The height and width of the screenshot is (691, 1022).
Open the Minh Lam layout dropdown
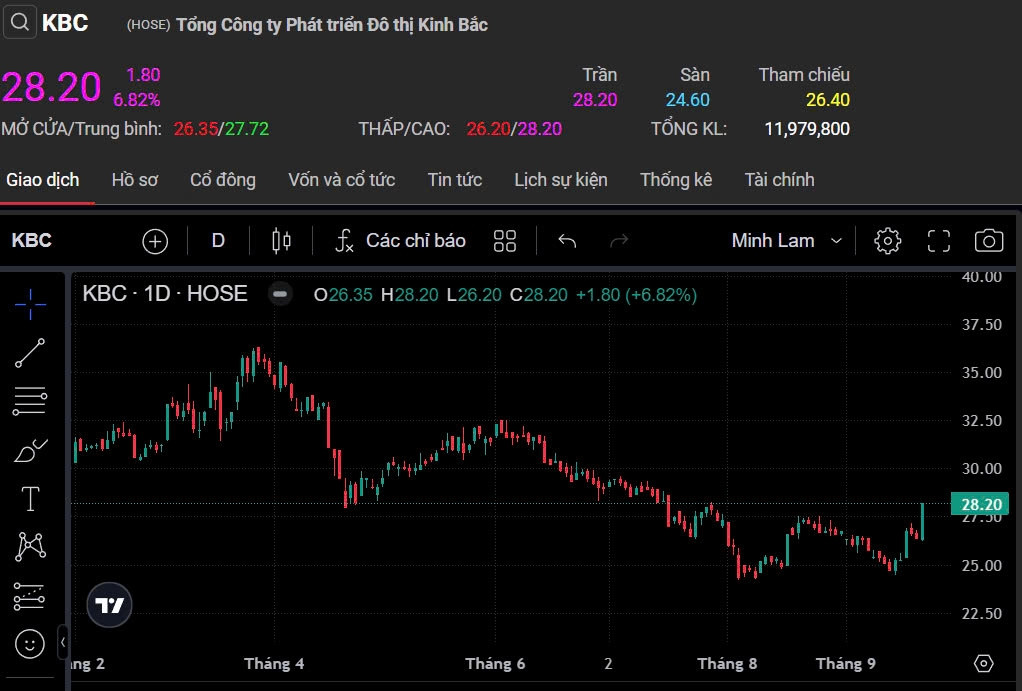point(787,241)
